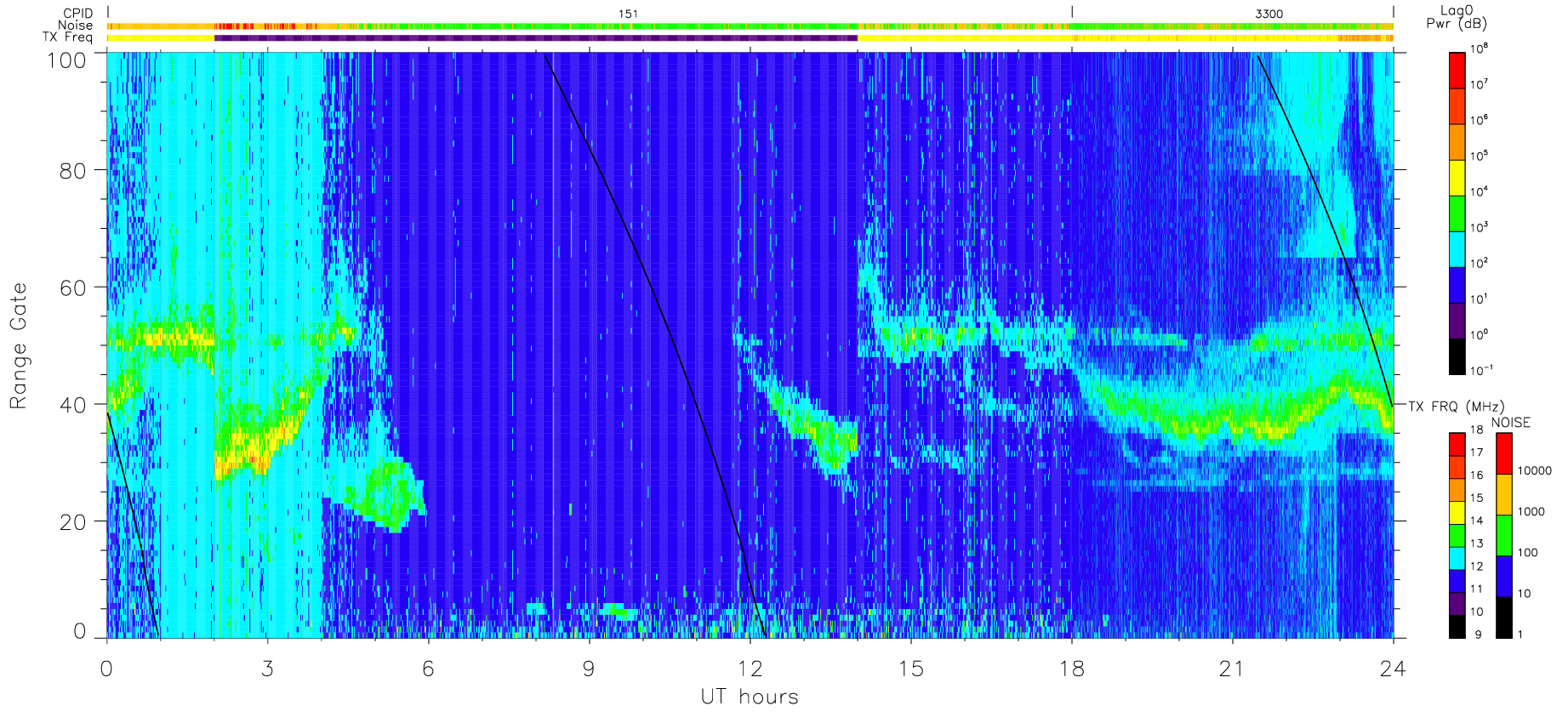Click the '40' Range Gate tick label
1568x723 pixels.
pos(72,405)
